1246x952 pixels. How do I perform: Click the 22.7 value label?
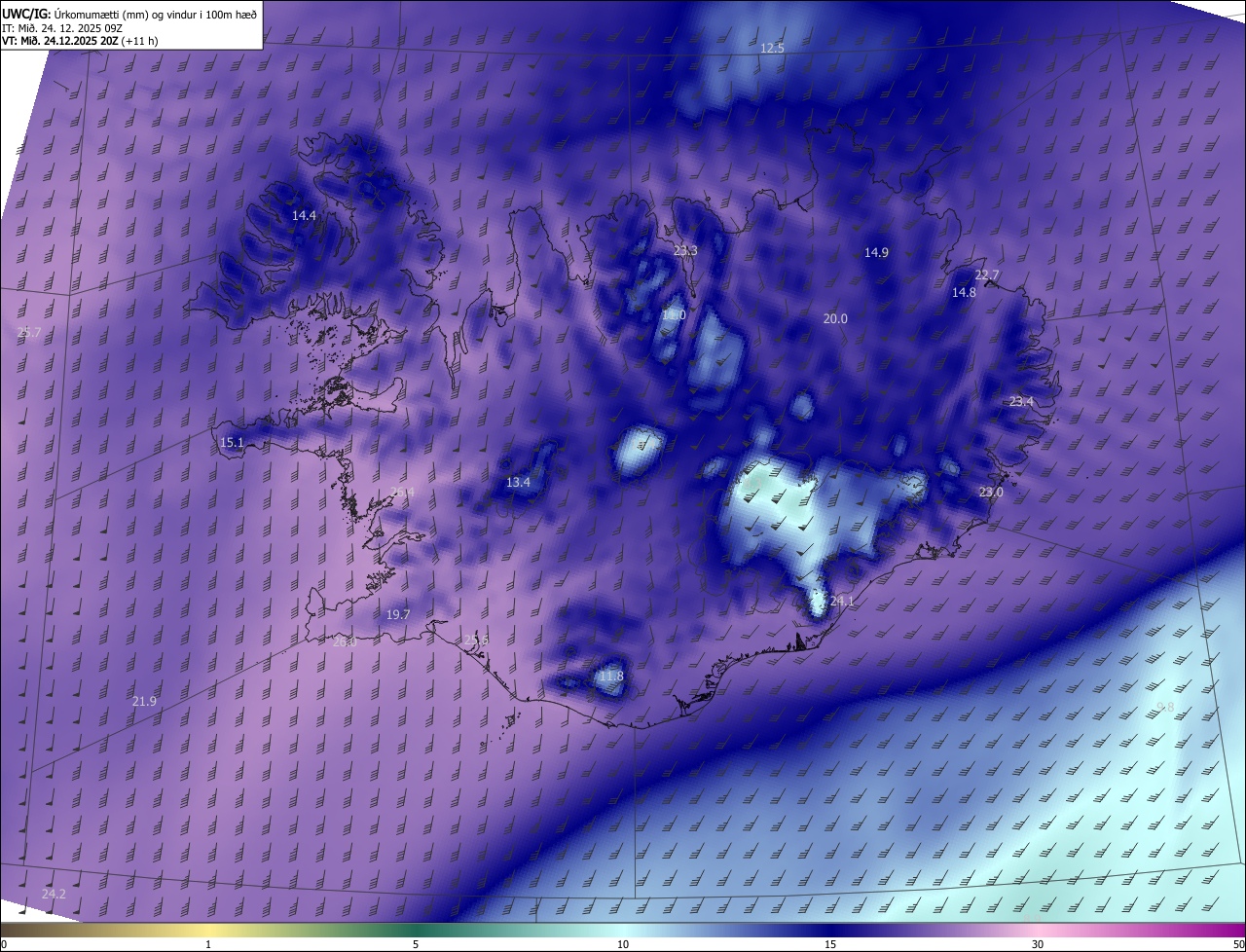tap(987, 275)
